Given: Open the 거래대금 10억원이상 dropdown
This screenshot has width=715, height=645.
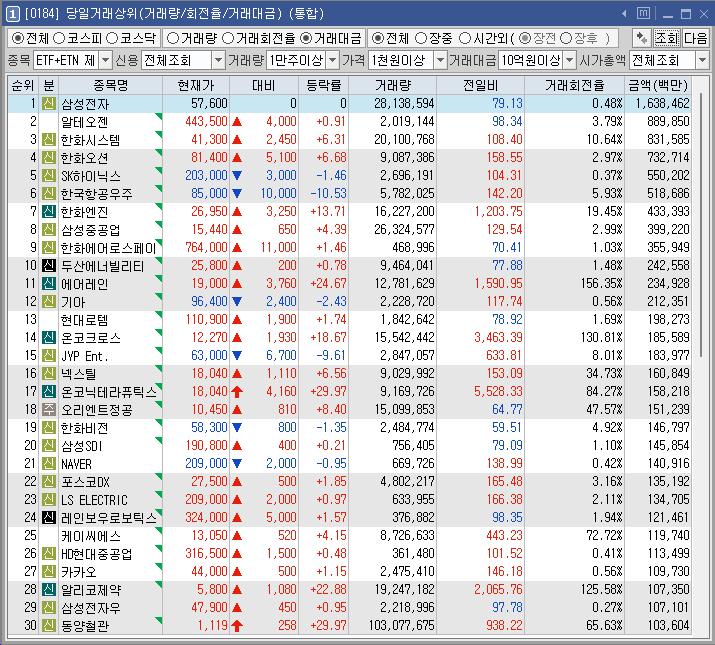Looking at the screenshot, I should [x=570, y=60].
